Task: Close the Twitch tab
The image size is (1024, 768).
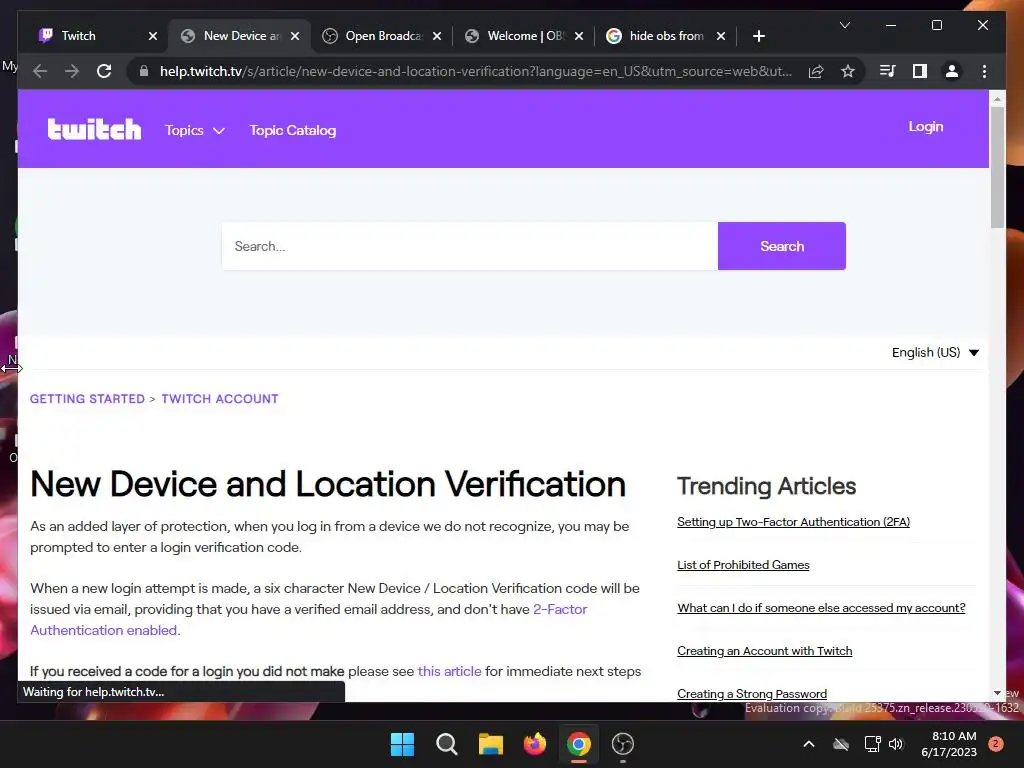Action: 153,36
